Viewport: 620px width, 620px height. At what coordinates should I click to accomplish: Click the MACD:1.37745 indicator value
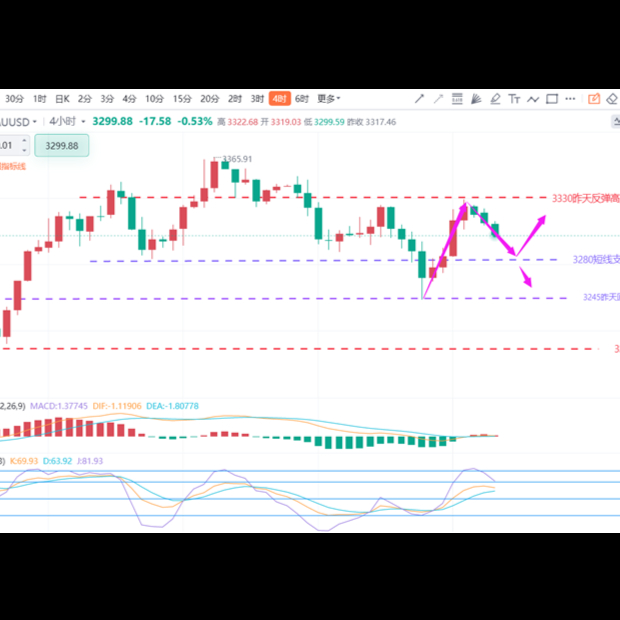click(x=59, y=406)
